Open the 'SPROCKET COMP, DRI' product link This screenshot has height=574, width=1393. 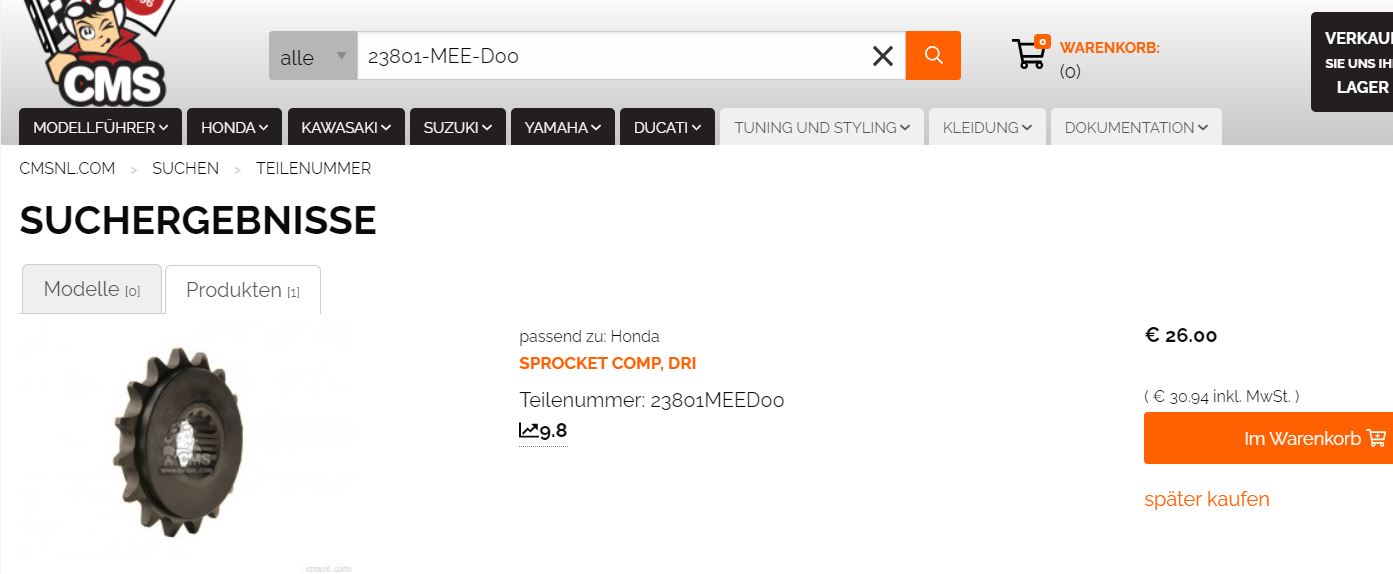(x=608, y=363)
